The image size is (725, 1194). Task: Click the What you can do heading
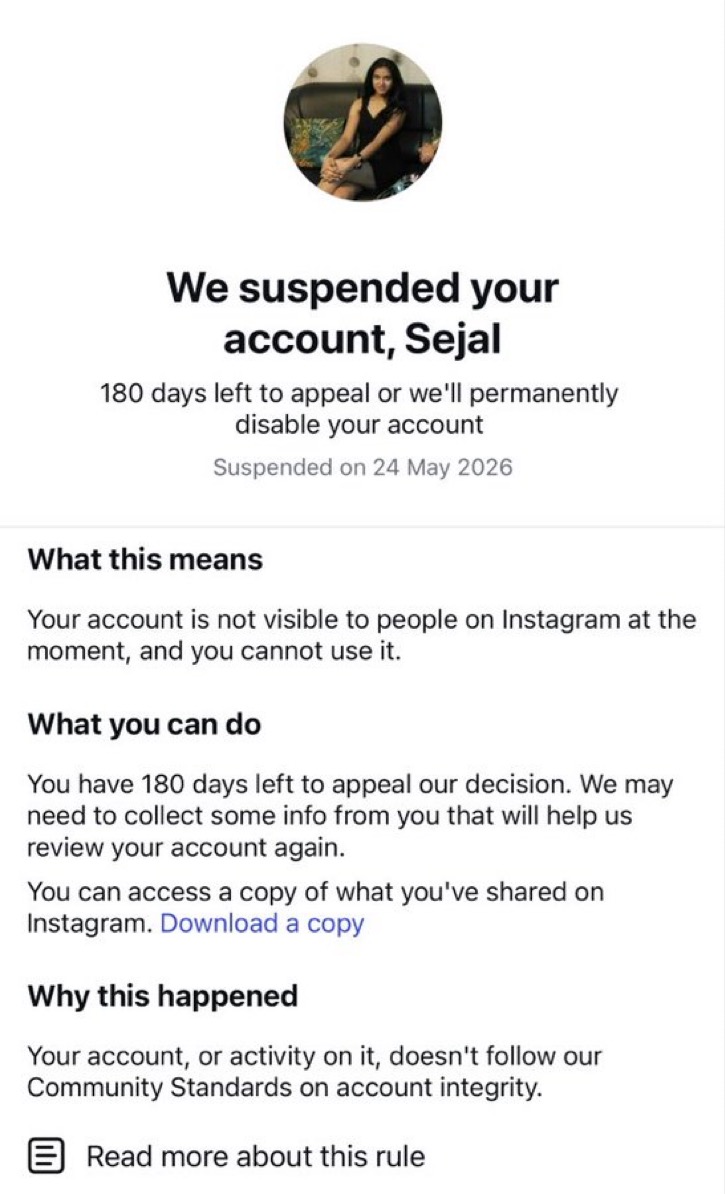[144, 724]
